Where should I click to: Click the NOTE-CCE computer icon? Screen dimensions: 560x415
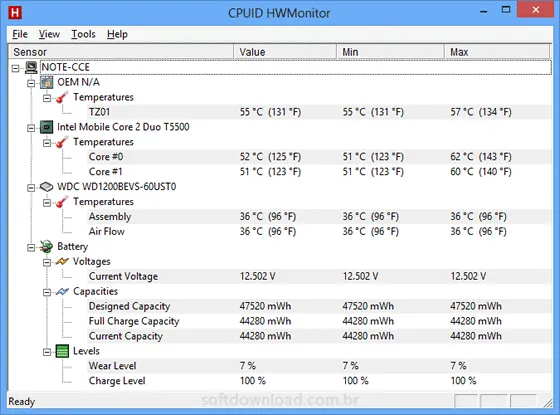31,68
